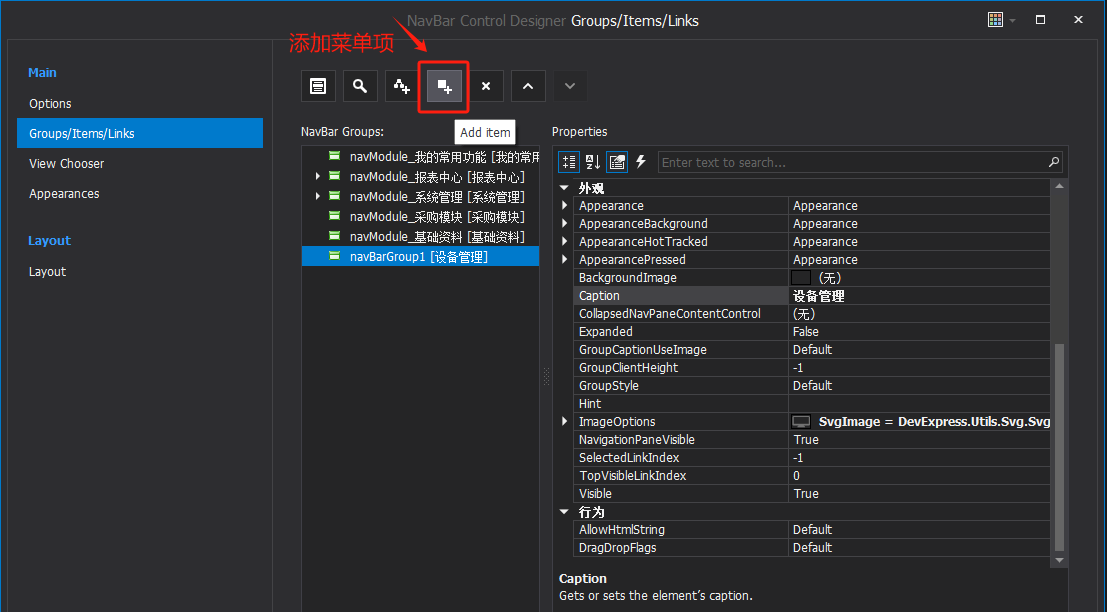Click green icon of navModule_基础资料
The image size is (1107, 612).
tap(335, 236)
